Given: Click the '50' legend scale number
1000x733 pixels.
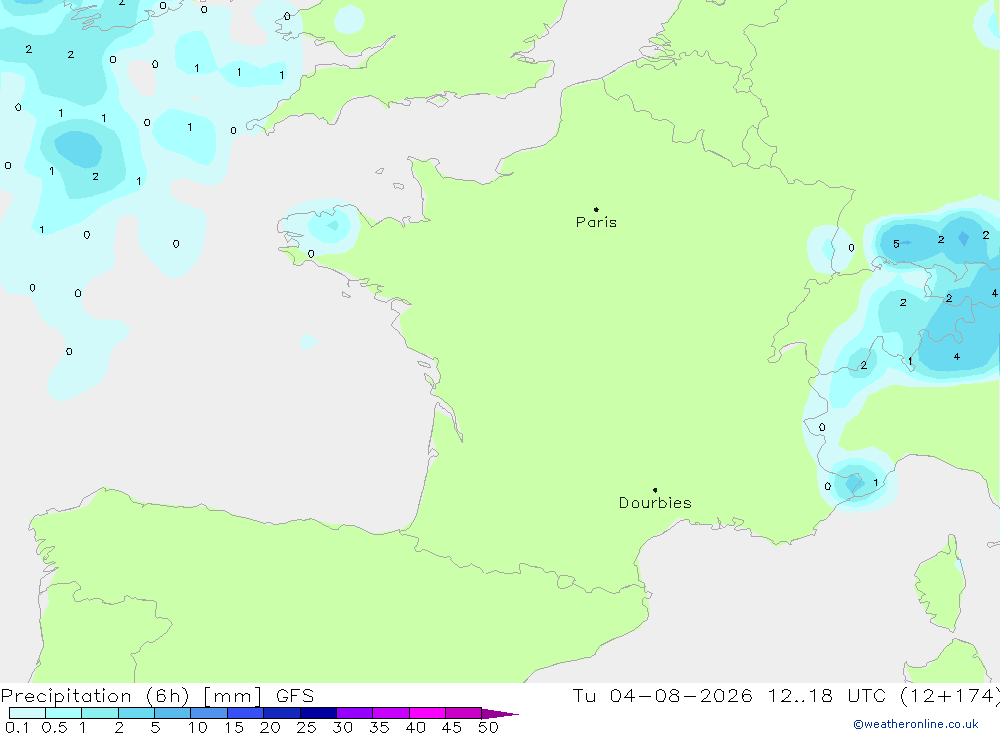Looking at the screenshot, I should [x=488, y=727].
